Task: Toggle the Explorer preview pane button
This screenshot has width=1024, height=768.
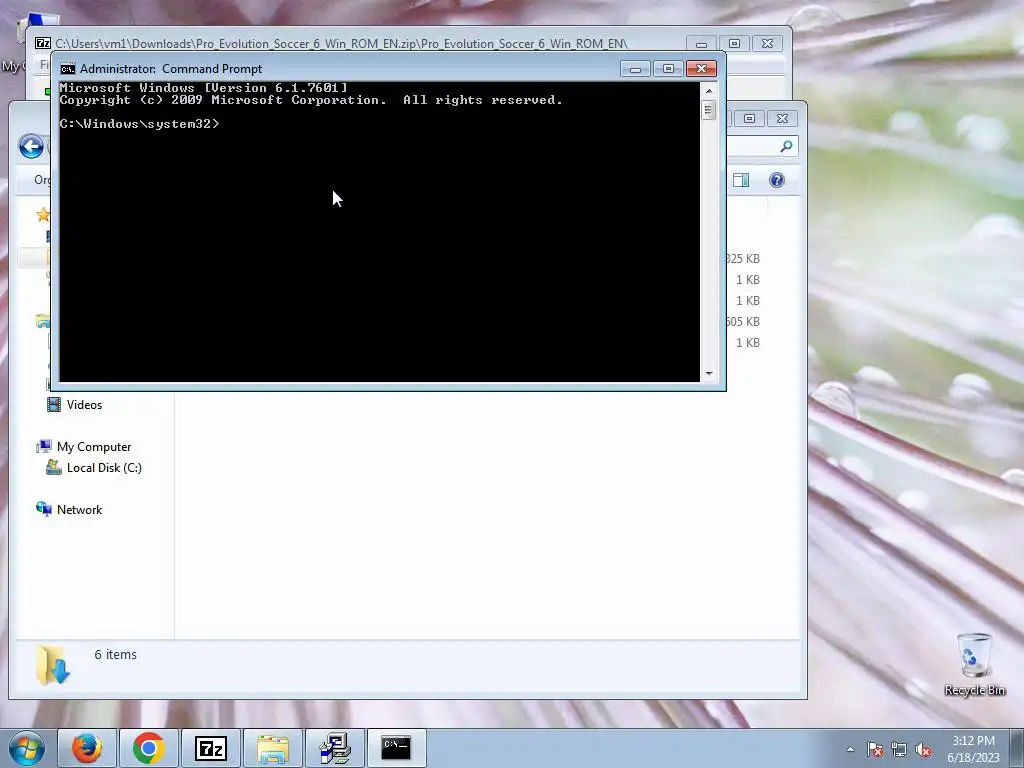Action: point(741,180)
